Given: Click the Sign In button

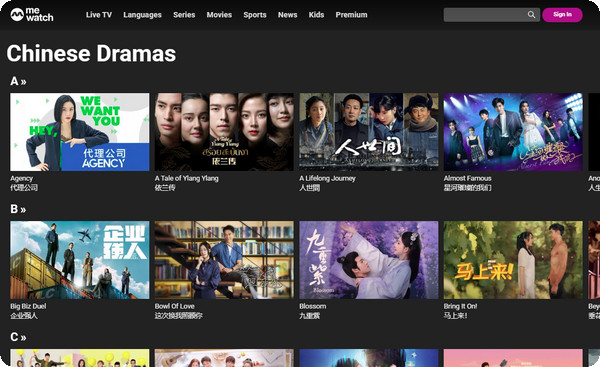Looking at the screenshot, I should click(x=562, y=15).
